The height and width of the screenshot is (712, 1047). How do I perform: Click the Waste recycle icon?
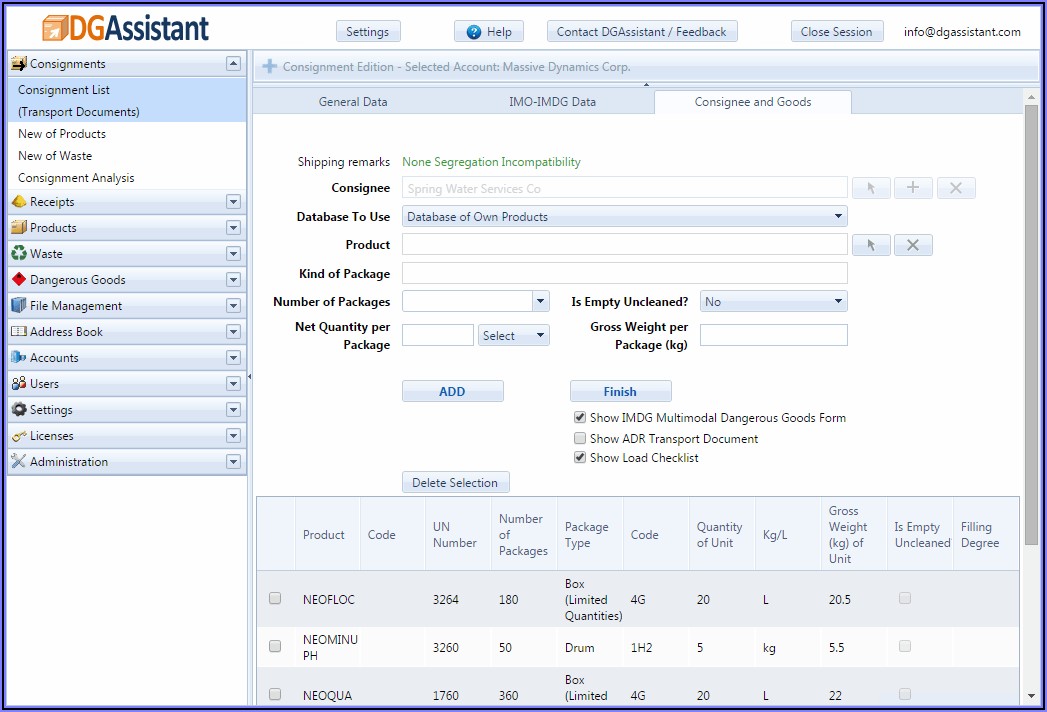pyautogui.click(x=19, y=254)
